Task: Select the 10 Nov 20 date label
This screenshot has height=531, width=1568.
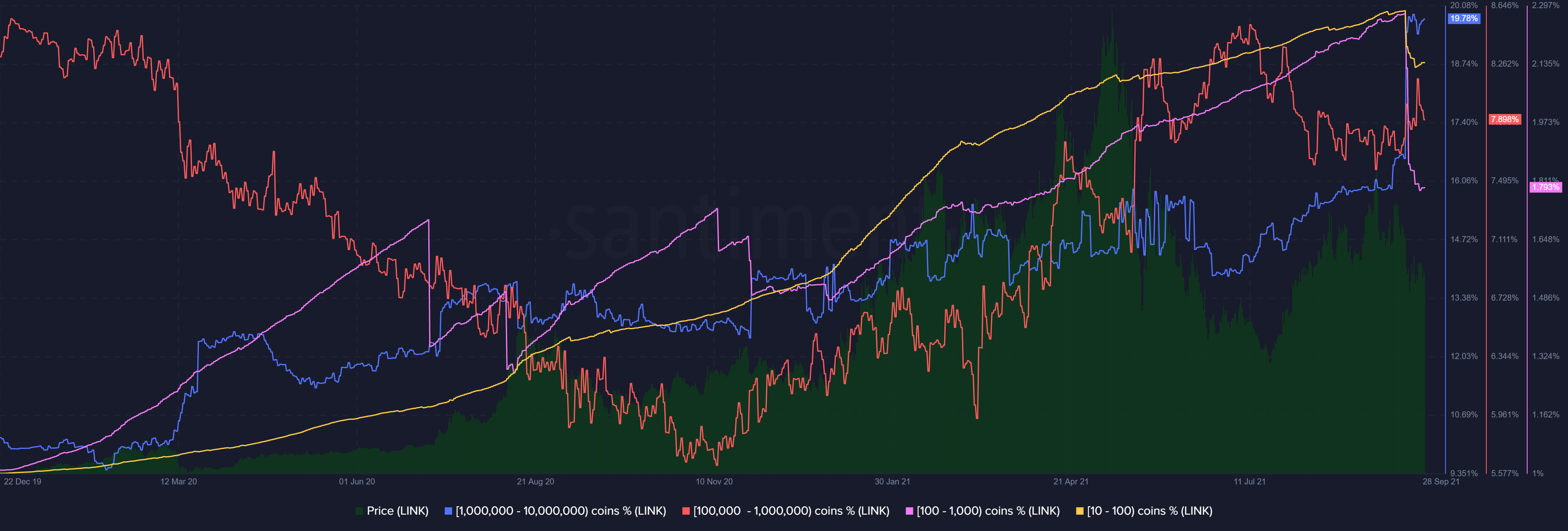Action: [x=714, y=482]
